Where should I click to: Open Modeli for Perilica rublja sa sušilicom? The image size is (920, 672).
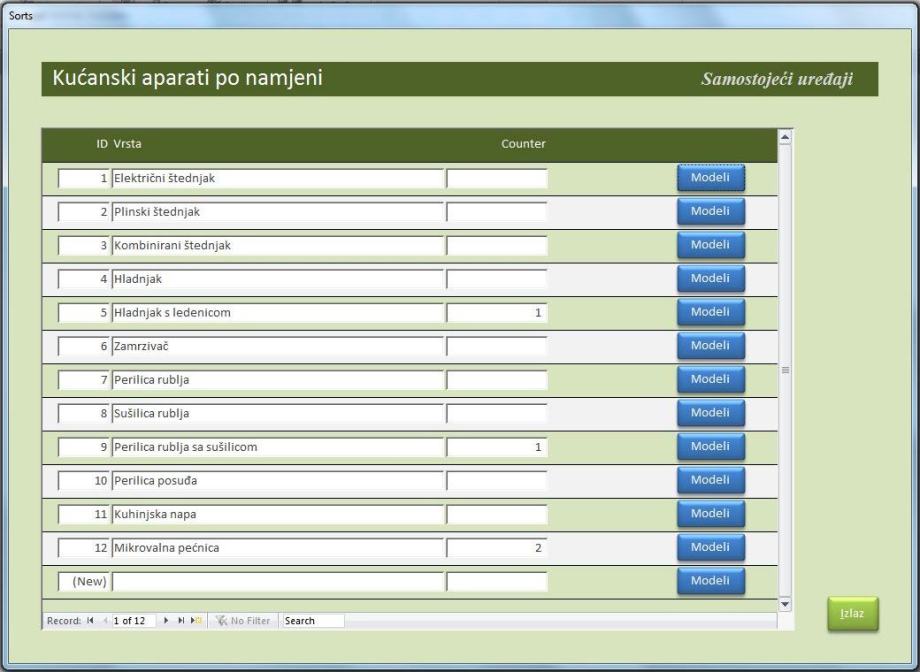pyautogui.click(x=711, y=446)
